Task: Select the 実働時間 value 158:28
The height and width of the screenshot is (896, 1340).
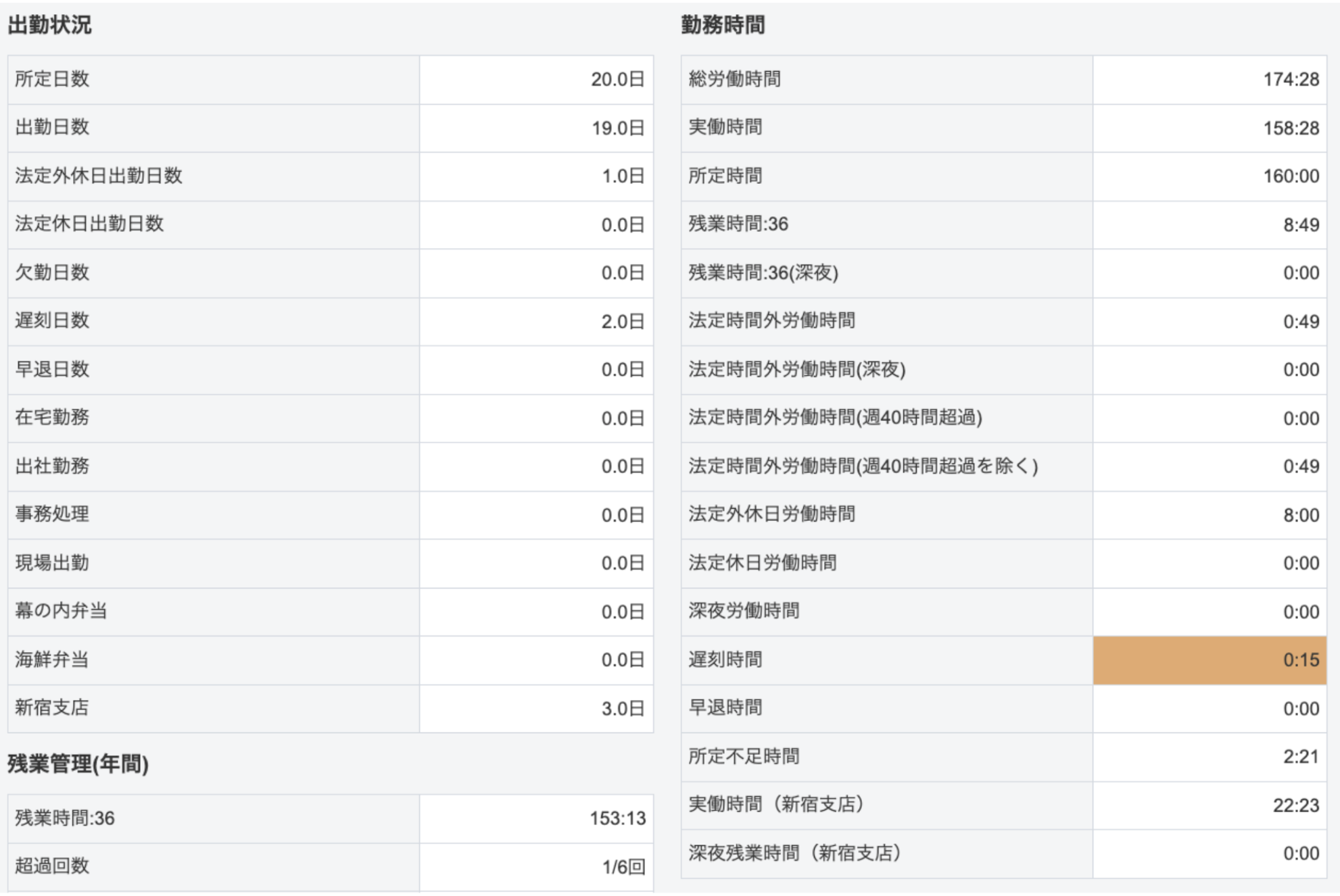Action: (1291, 128)
